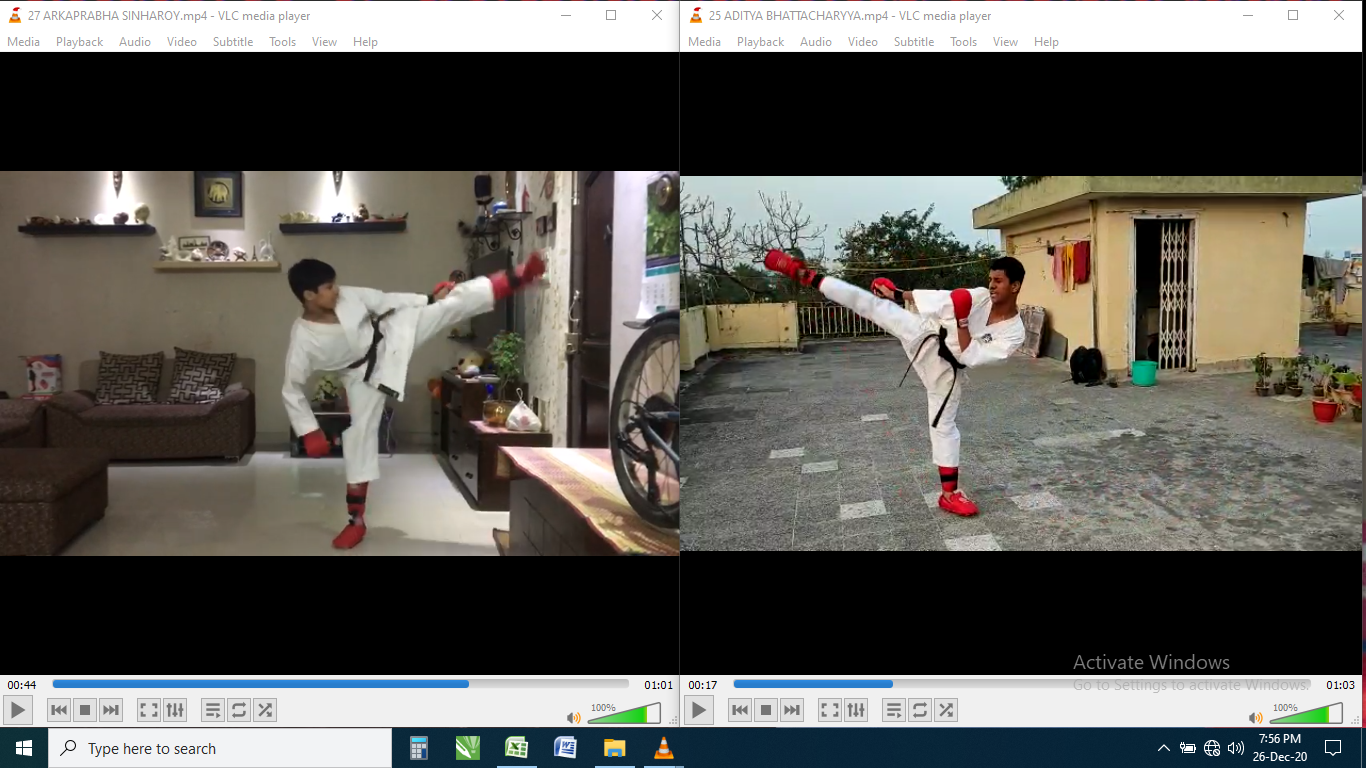1366x768 pixels.
Task: Open battery status in system tray
Action: pyautogui.click(x=1188, y=748)
